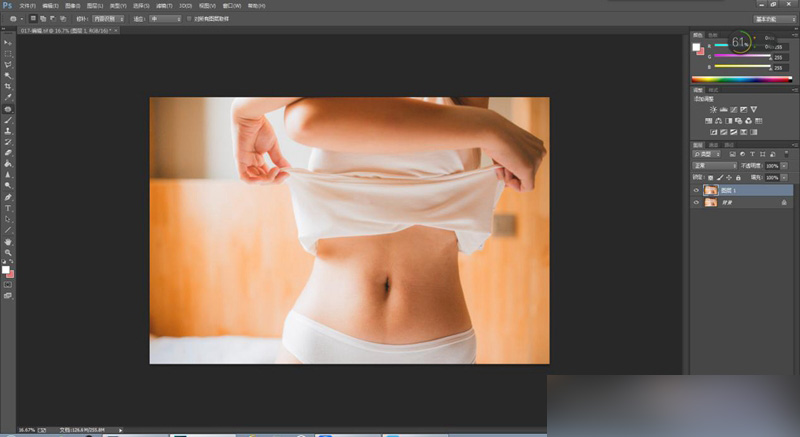Open the workspace switcher dropdown

pyautogui.click(x=774, y=19)
